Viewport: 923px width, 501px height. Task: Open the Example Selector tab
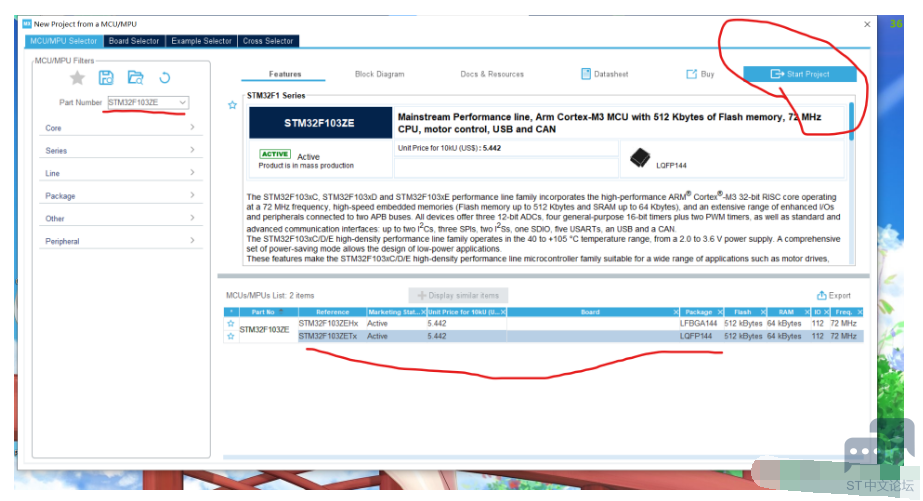pos(201,41)
